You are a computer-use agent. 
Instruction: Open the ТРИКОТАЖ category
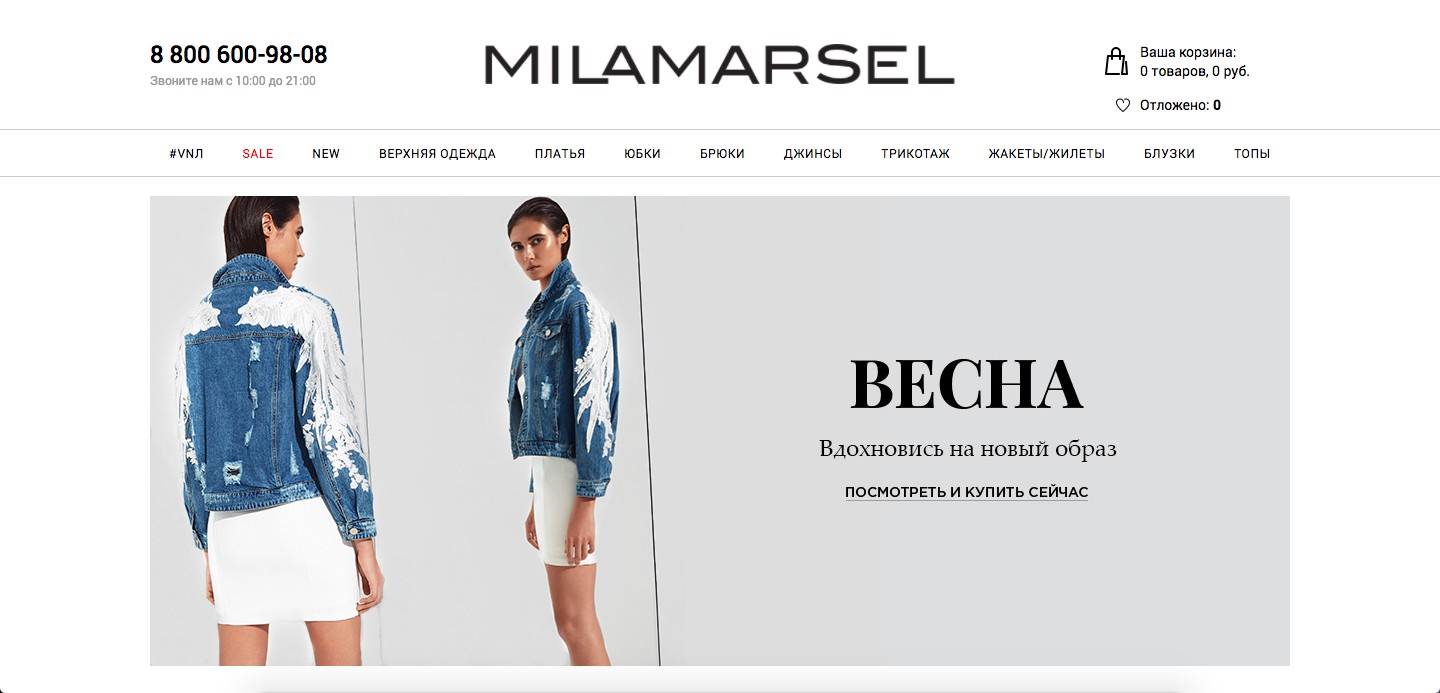(x=915, y=153)
